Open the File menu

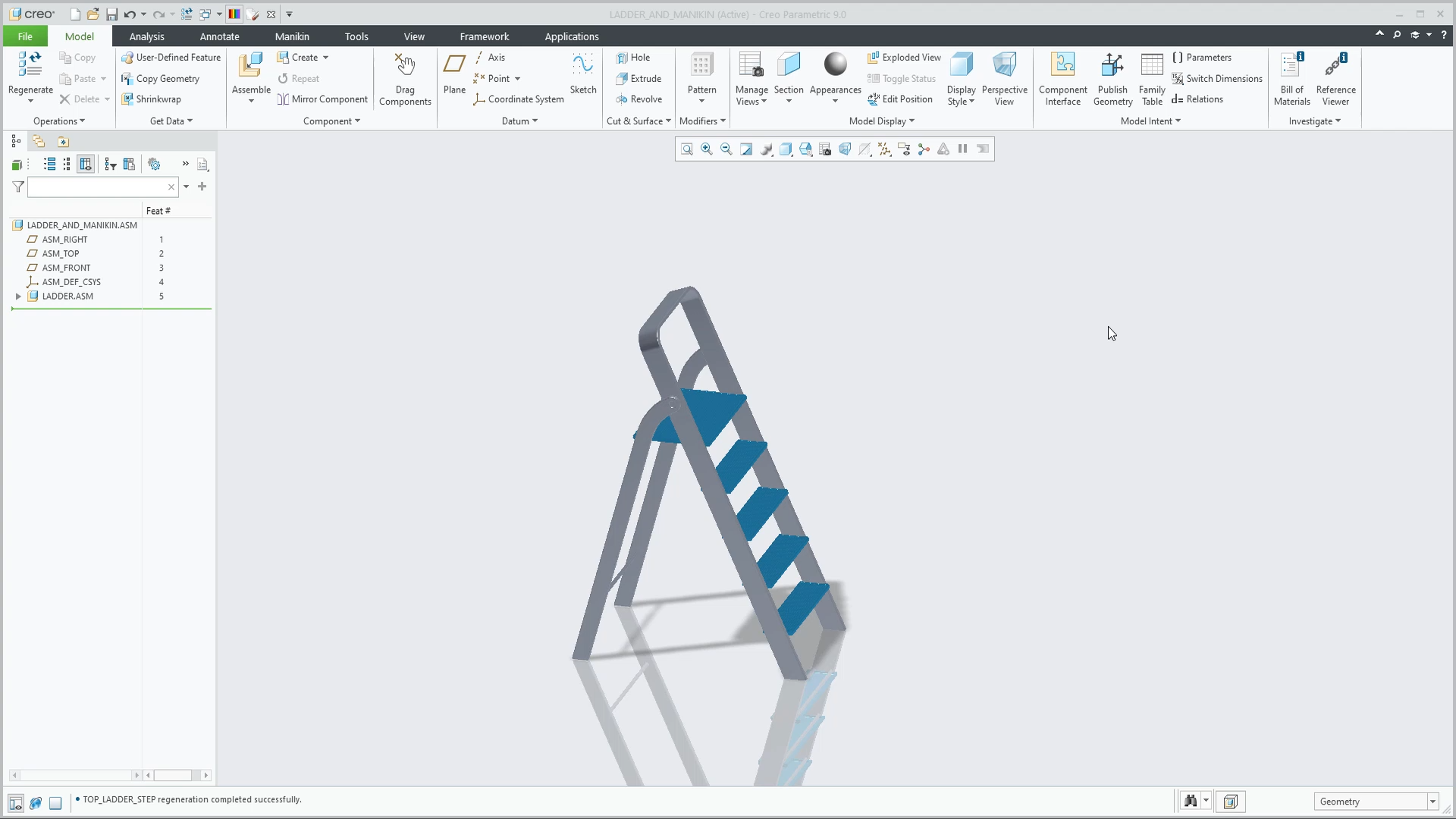click(x=25, y=36)
